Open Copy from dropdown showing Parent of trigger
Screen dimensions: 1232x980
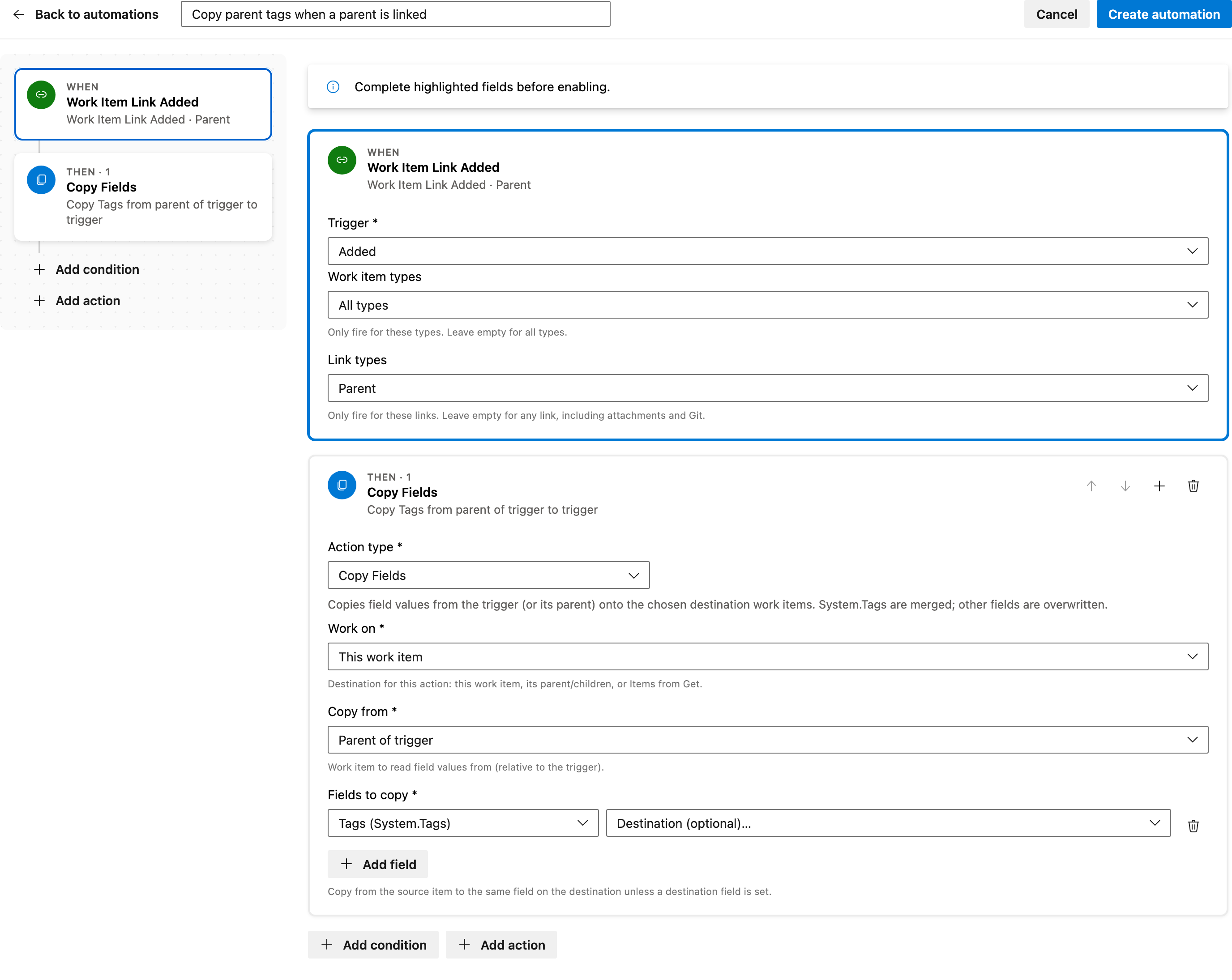click(x=768, y=740)
